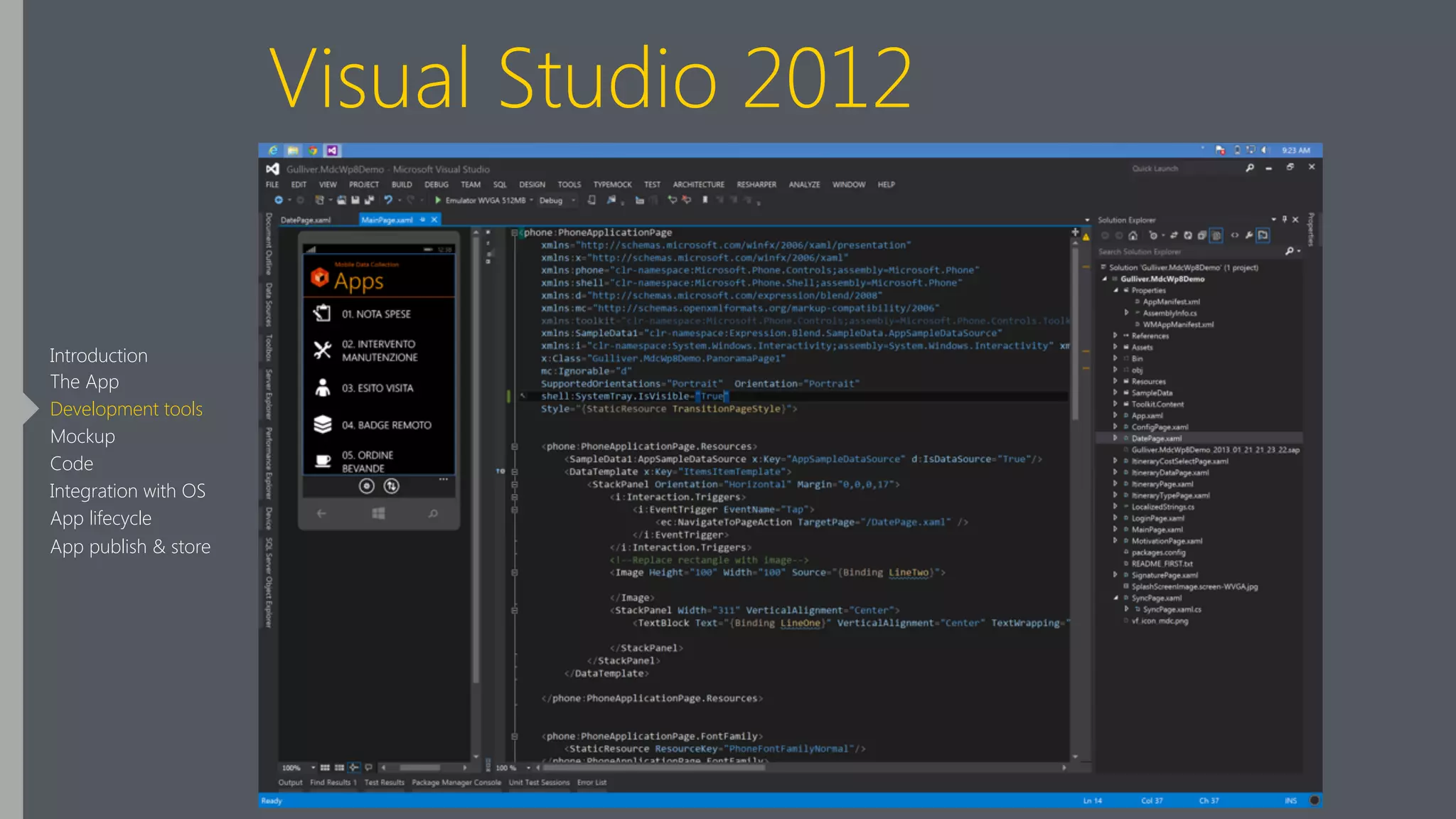
Task: Open the DEBUG menu
Action: click(437, 185)
